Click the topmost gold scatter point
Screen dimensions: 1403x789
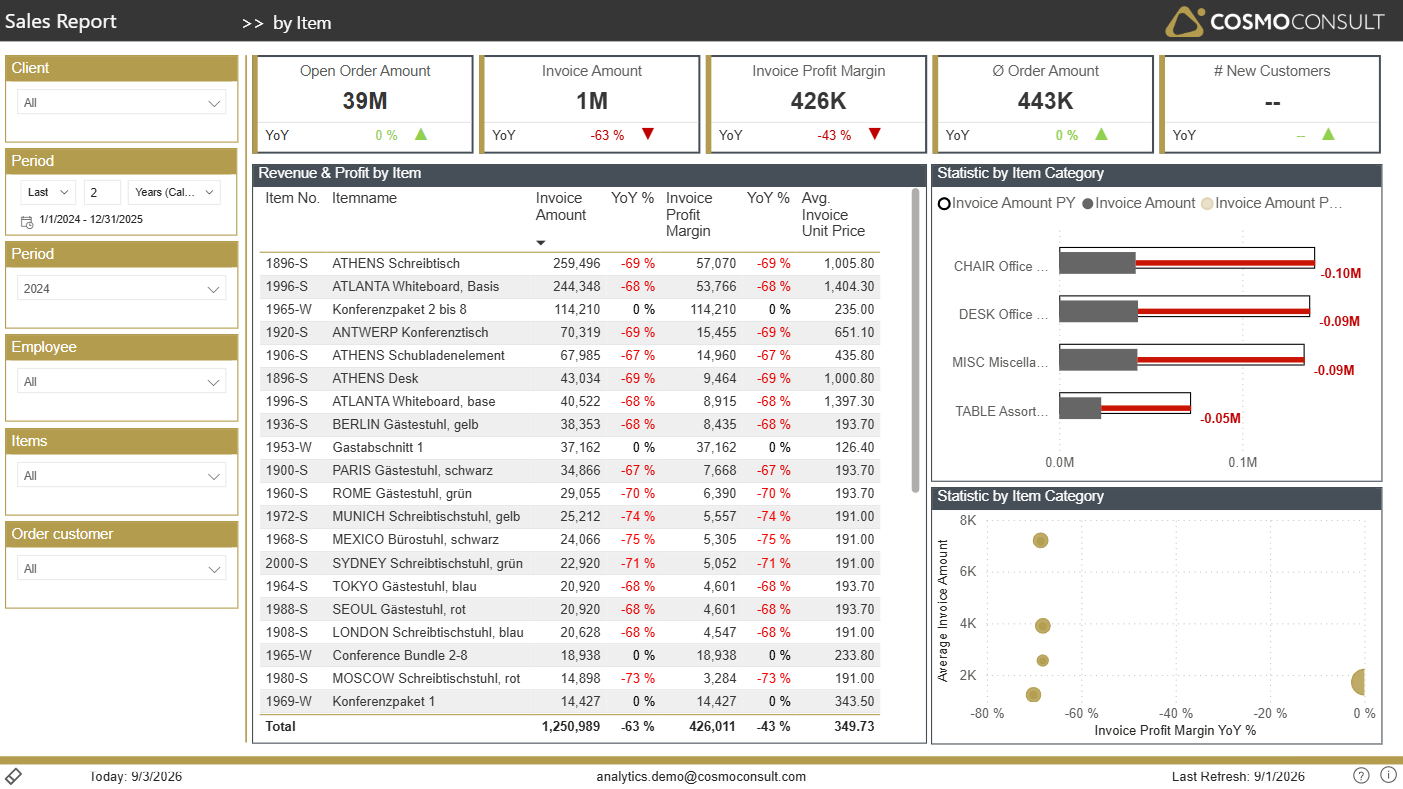(1040, 540)
